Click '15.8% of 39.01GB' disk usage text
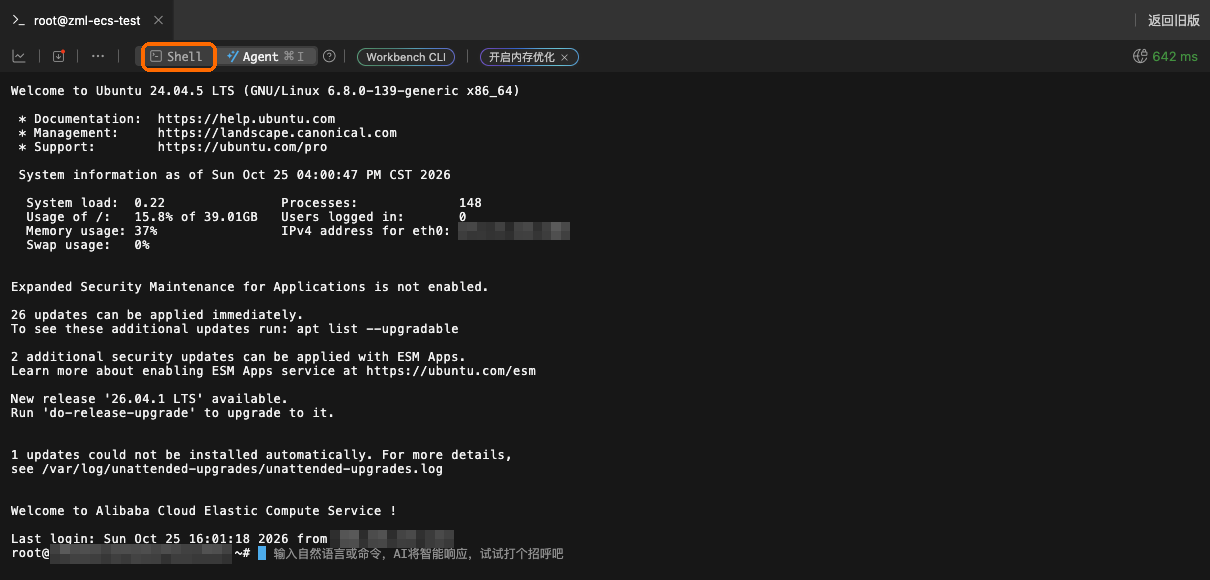 (x=196, y=217)
